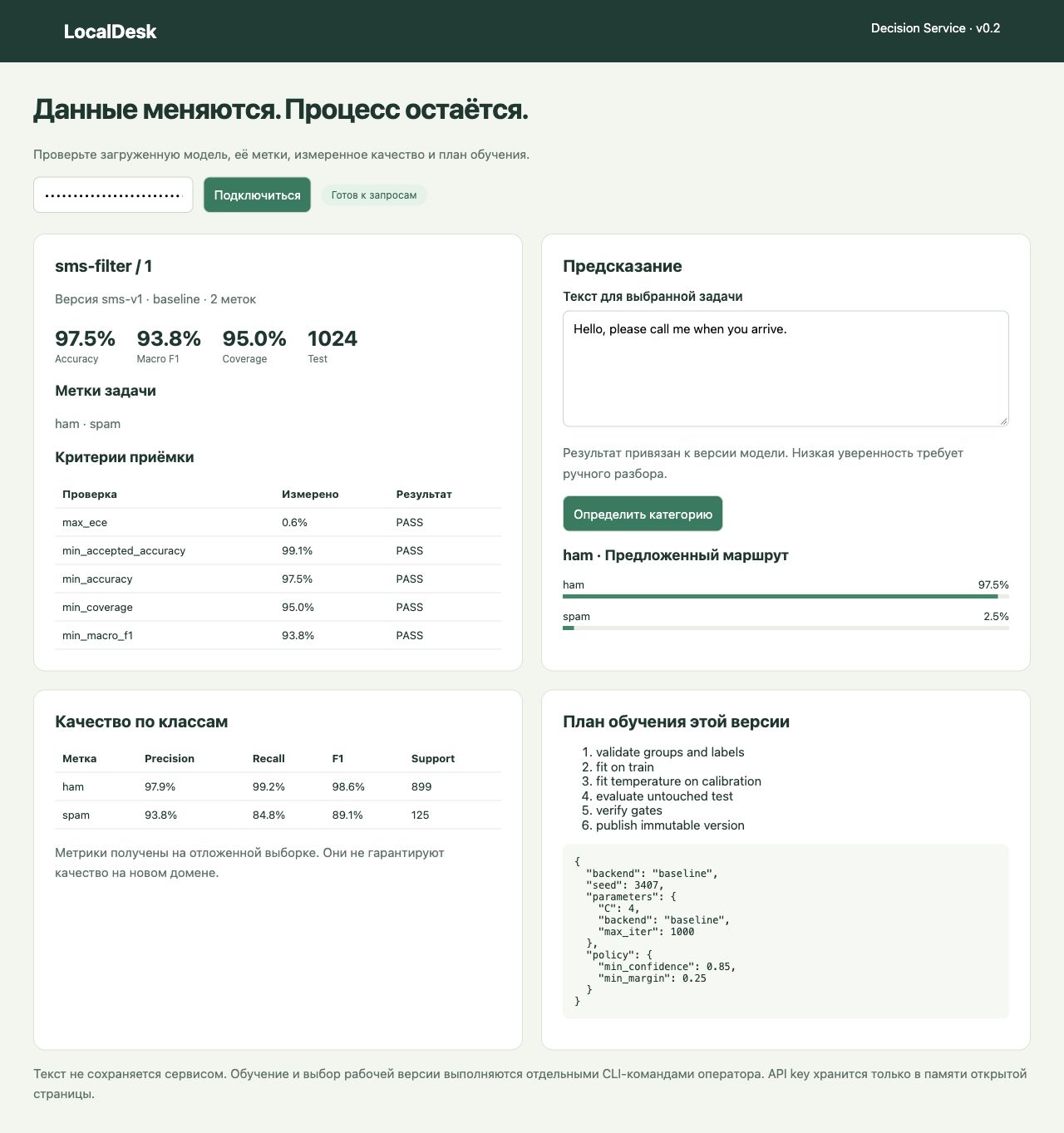Click the Результат column header
Screen dimensions: 1064x1133
click(x=424, y=495)
